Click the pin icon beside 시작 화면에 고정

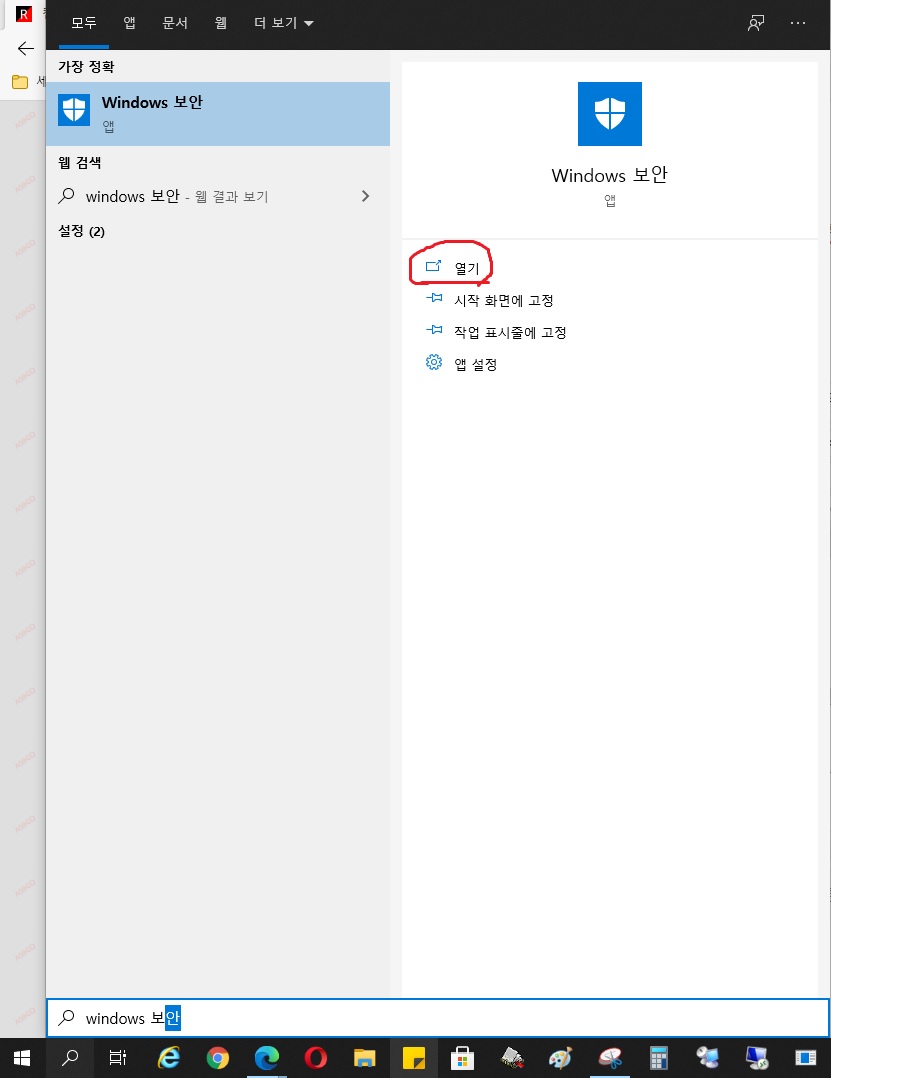434,298
